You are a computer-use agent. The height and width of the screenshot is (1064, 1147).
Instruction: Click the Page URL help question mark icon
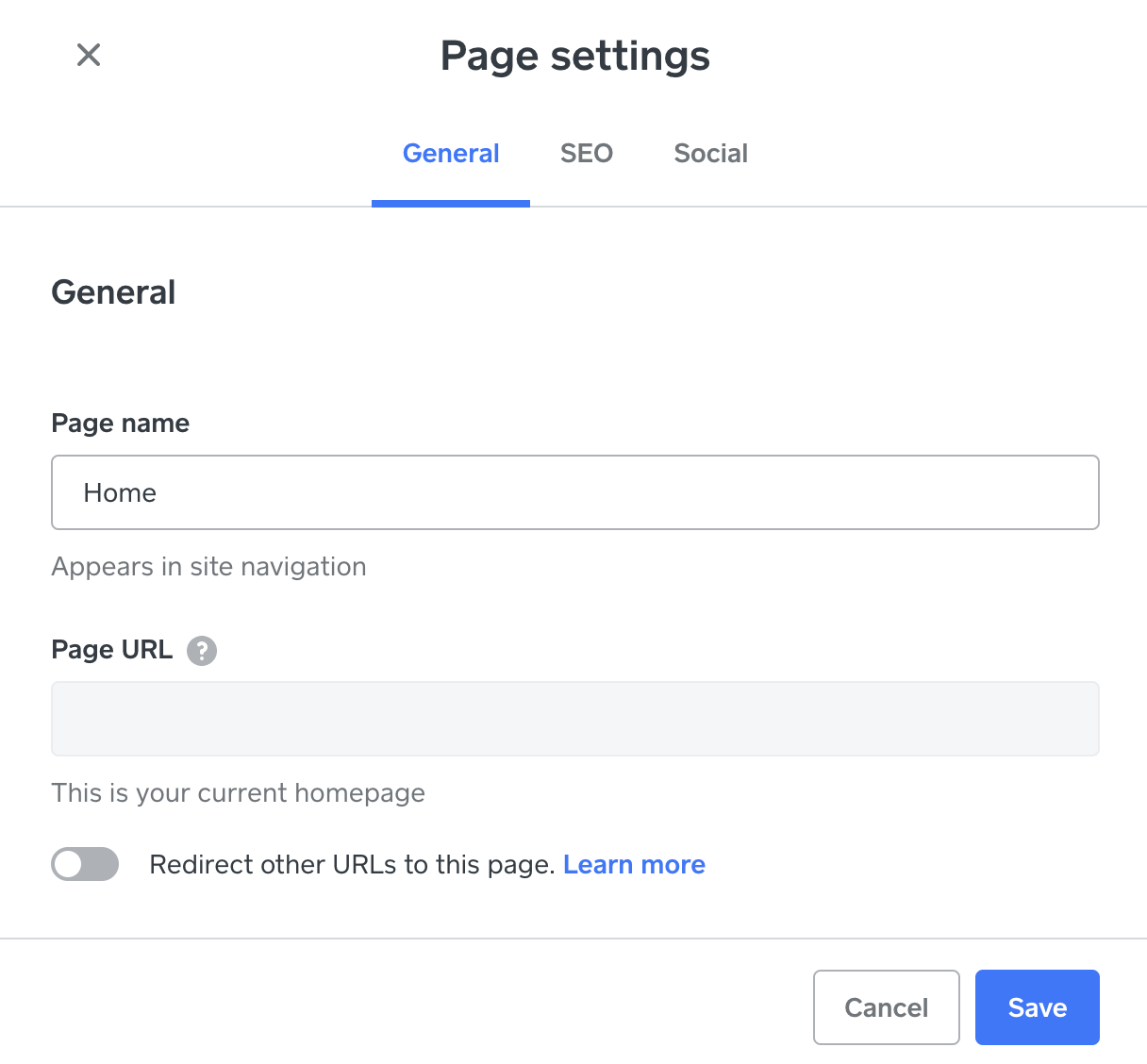202,651
